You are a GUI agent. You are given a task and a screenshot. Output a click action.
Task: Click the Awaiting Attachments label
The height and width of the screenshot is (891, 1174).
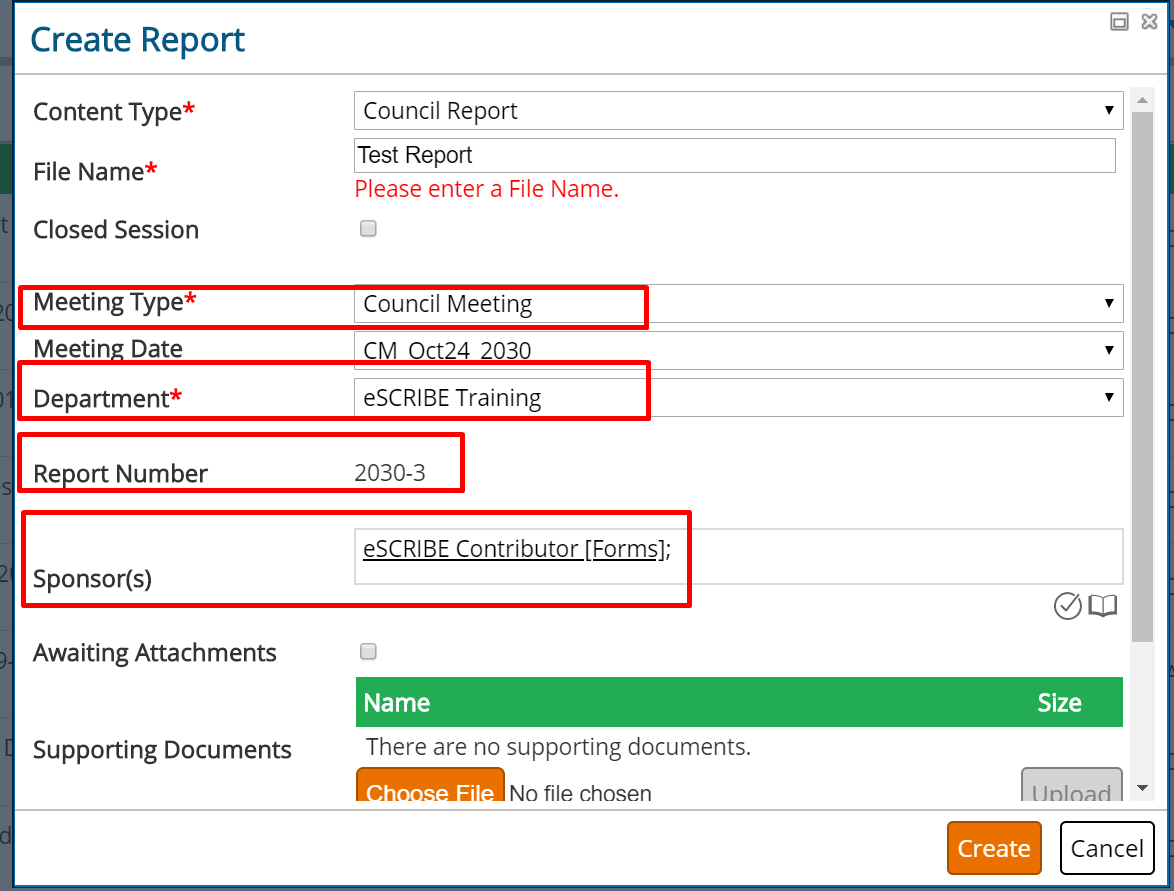[154, 653]
